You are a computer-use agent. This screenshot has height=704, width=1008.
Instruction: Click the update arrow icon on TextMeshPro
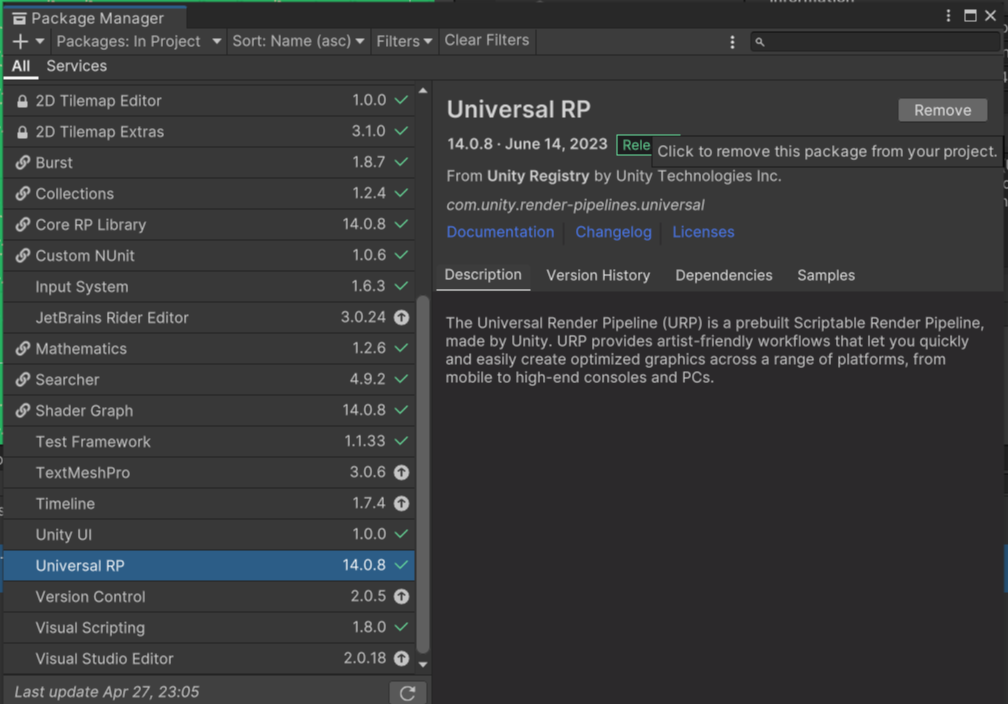[401, 473]
